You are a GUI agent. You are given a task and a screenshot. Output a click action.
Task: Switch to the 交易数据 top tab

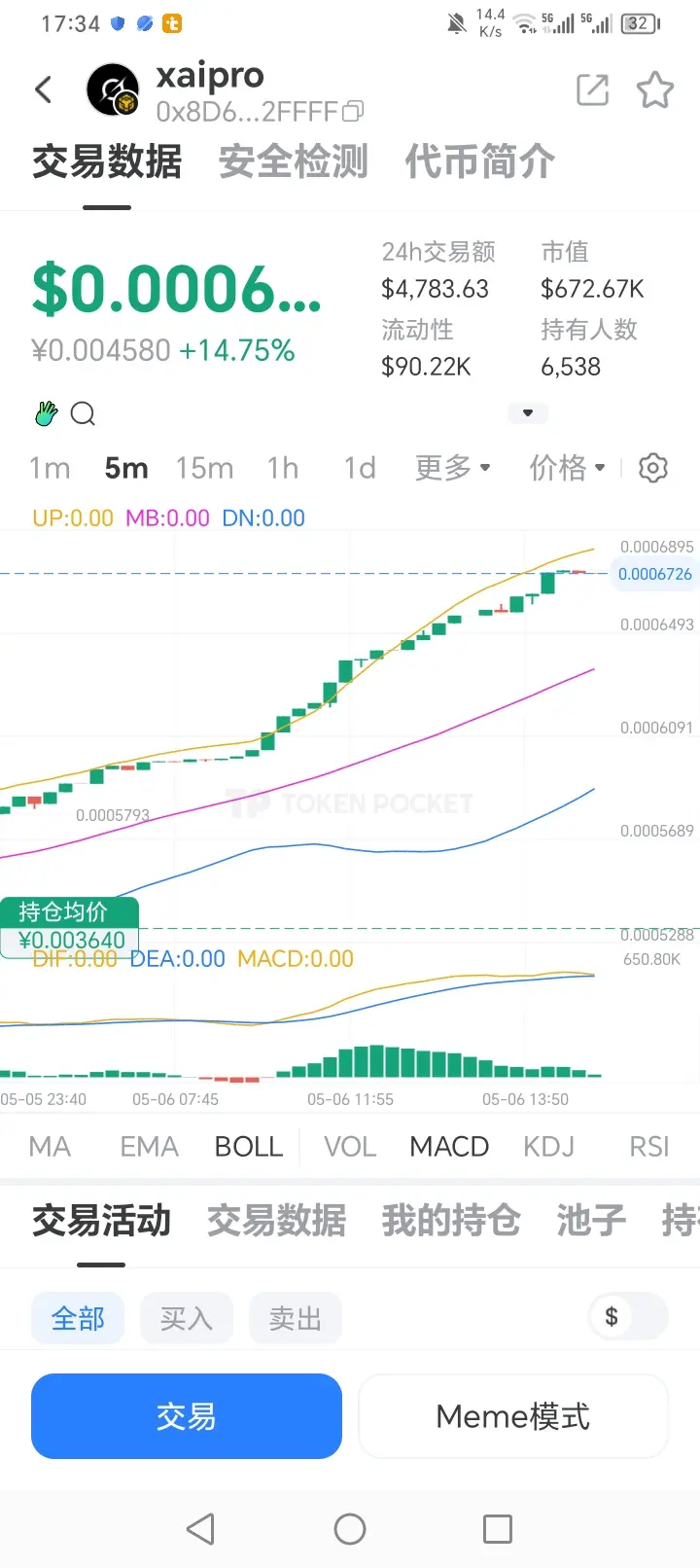[107, 161]
